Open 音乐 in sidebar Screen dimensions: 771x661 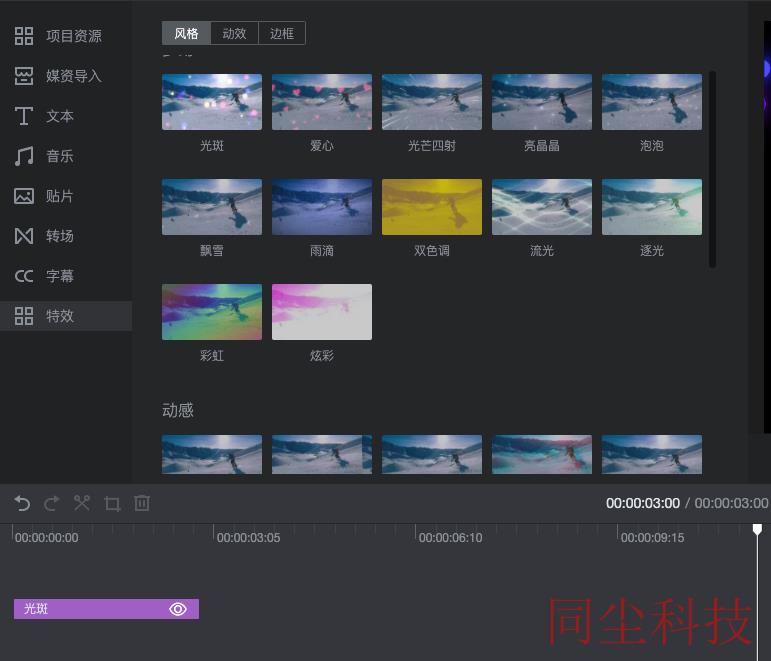[x=66, y=156]
